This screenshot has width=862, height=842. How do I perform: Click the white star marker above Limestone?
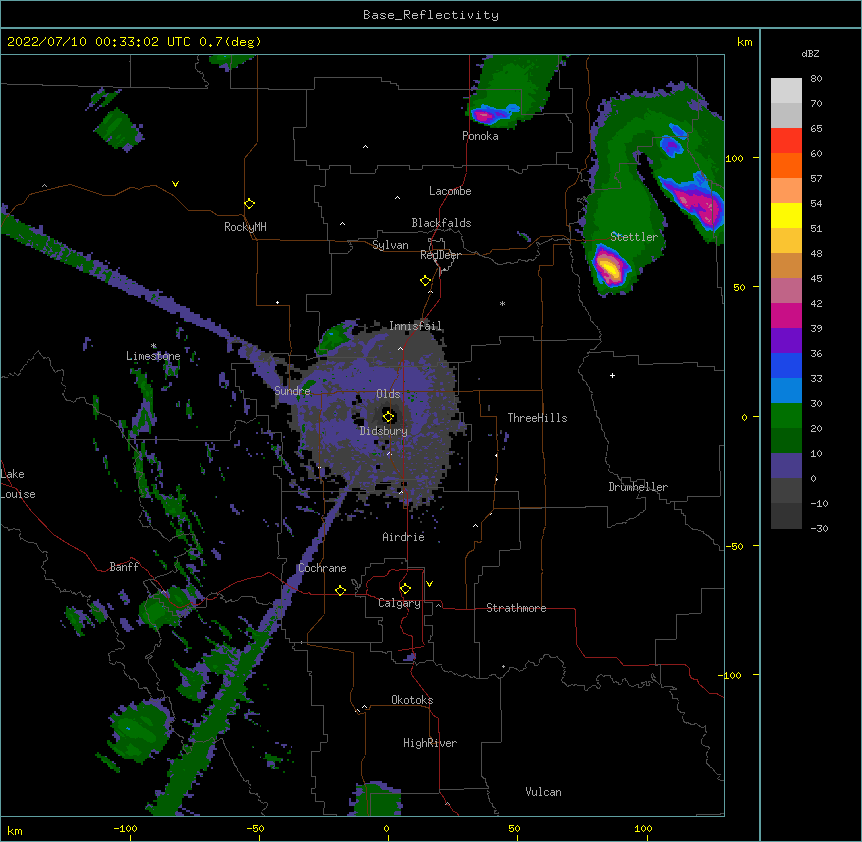coord(153,346)
